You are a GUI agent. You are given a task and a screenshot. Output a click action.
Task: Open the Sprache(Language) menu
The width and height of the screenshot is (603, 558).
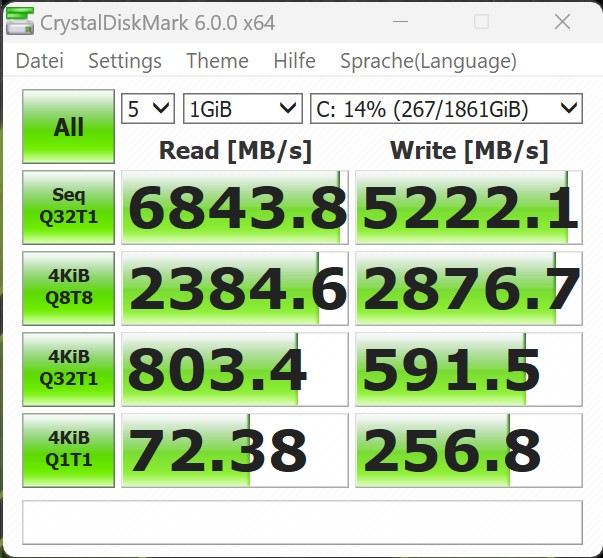coord(428,61)
